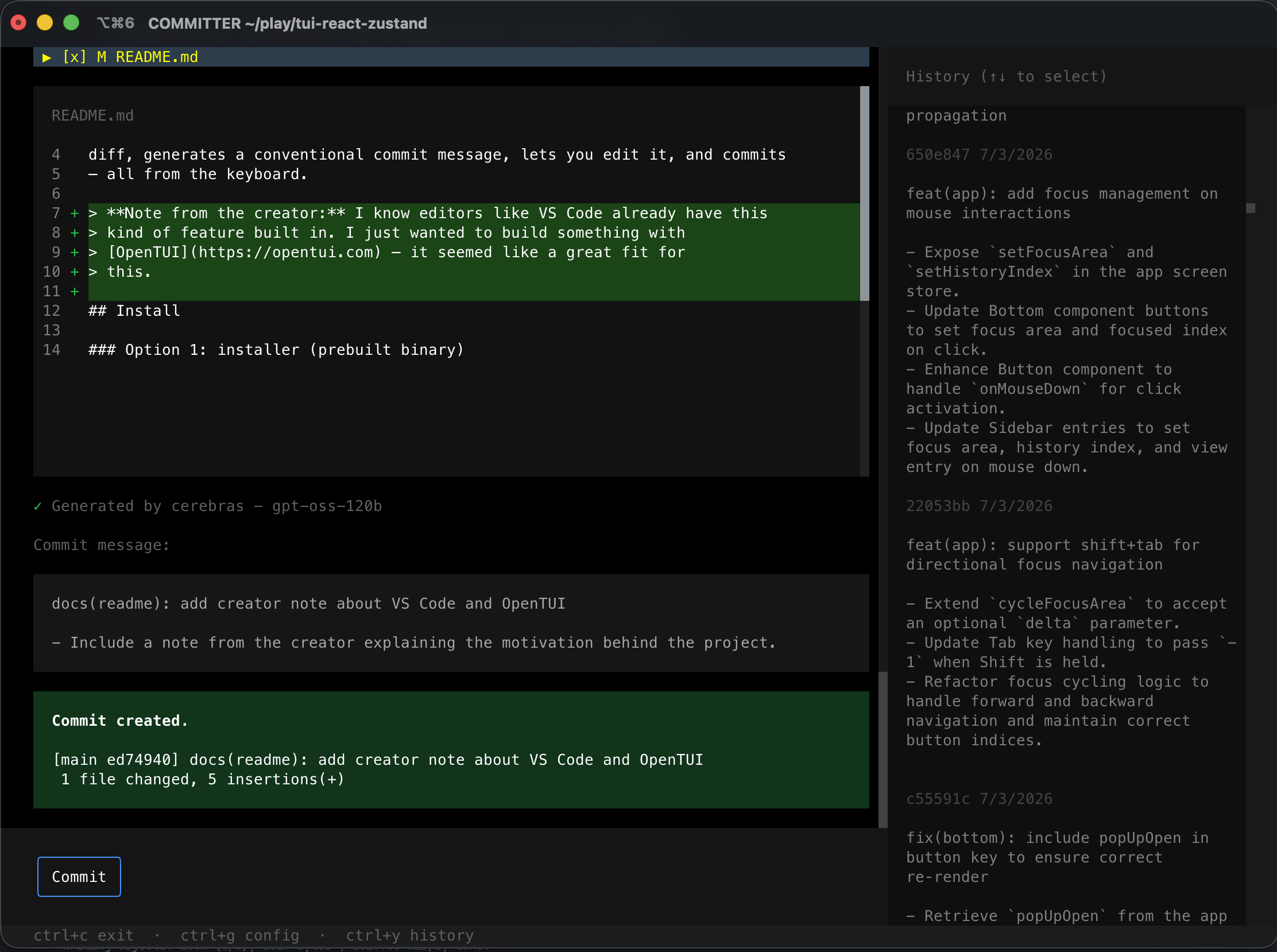Click the OpenTUI link on diff line 9
1277x952 pixels.
click(x=245, y=253)
